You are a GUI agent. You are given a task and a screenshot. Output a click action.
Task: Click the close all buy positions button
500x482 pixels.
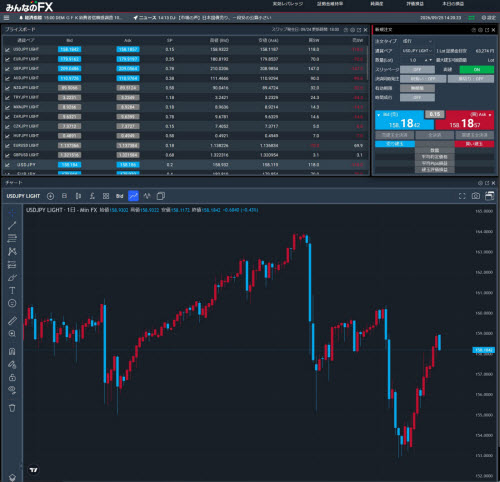pyautogui.click(x=475, y=135)
